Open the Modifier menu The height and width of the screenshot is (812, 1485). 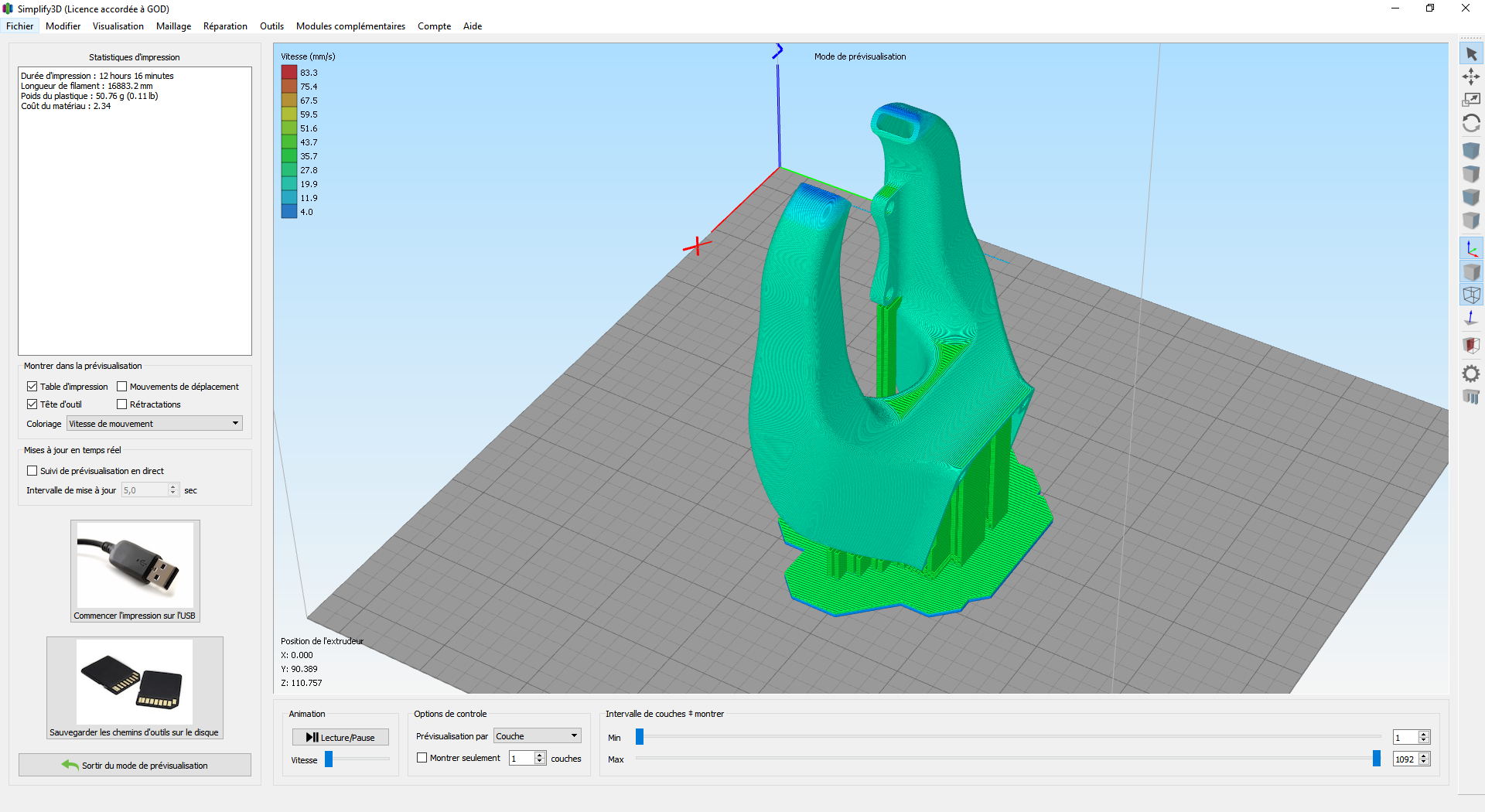tap(63, 26)
